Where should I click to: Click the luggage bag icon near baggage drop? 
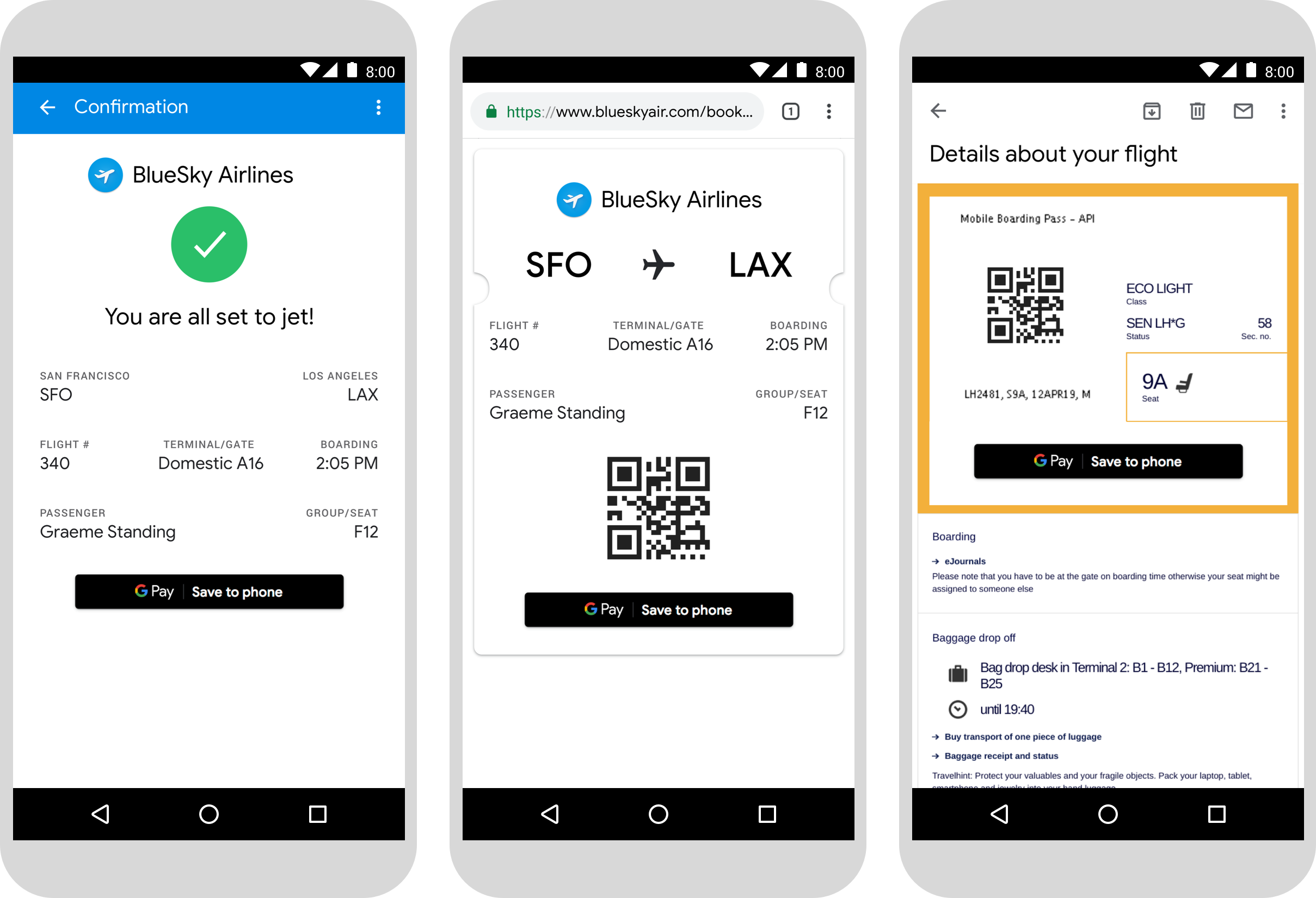click(958, 673)
